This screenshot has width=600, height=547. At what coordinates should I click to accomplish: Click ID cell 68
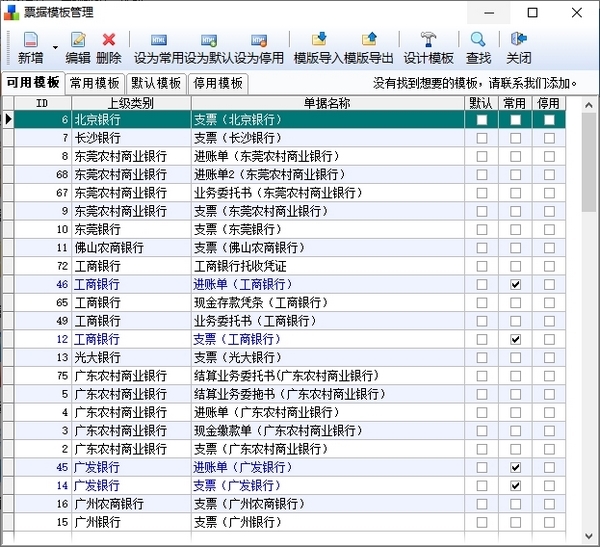pyautogui.click(x=43, y=175)
